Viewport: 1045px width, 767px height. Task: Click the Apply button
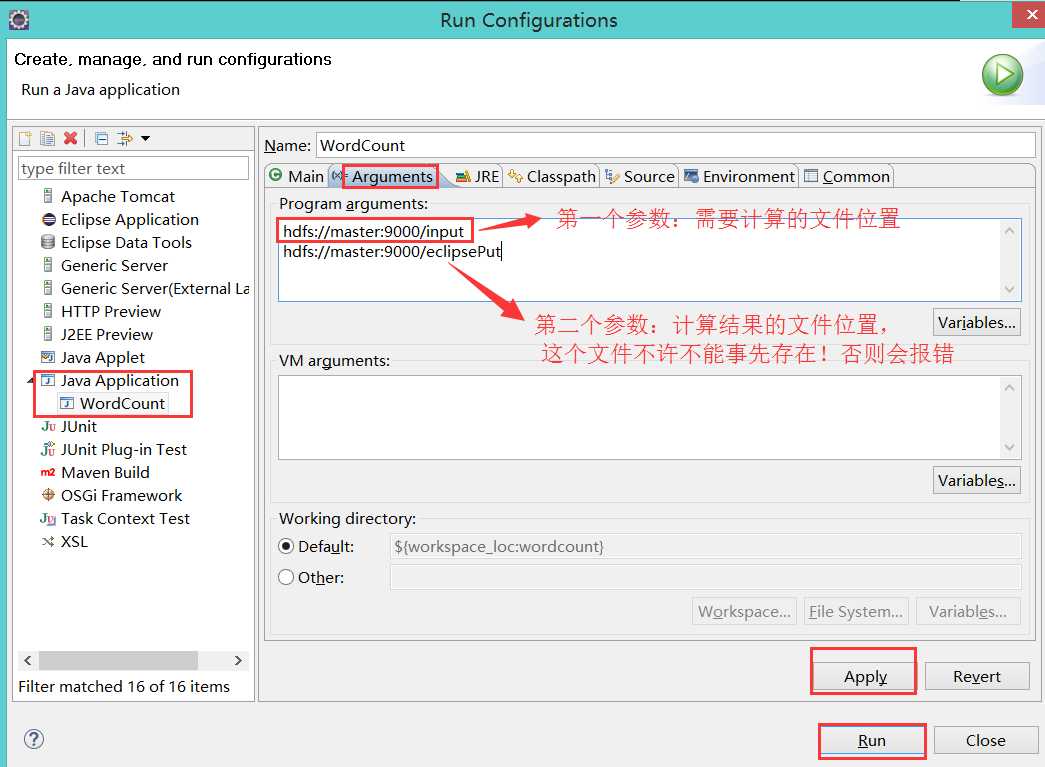pyautogui.click(x=865, y=676)
